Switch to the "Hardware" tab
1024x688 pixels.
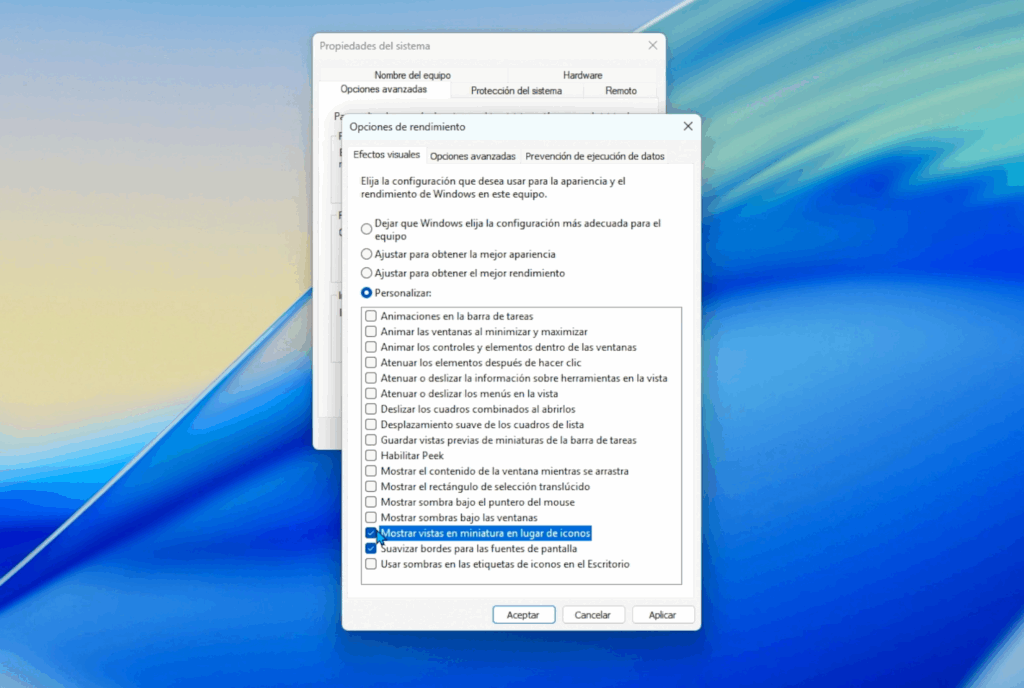[582, 74]
